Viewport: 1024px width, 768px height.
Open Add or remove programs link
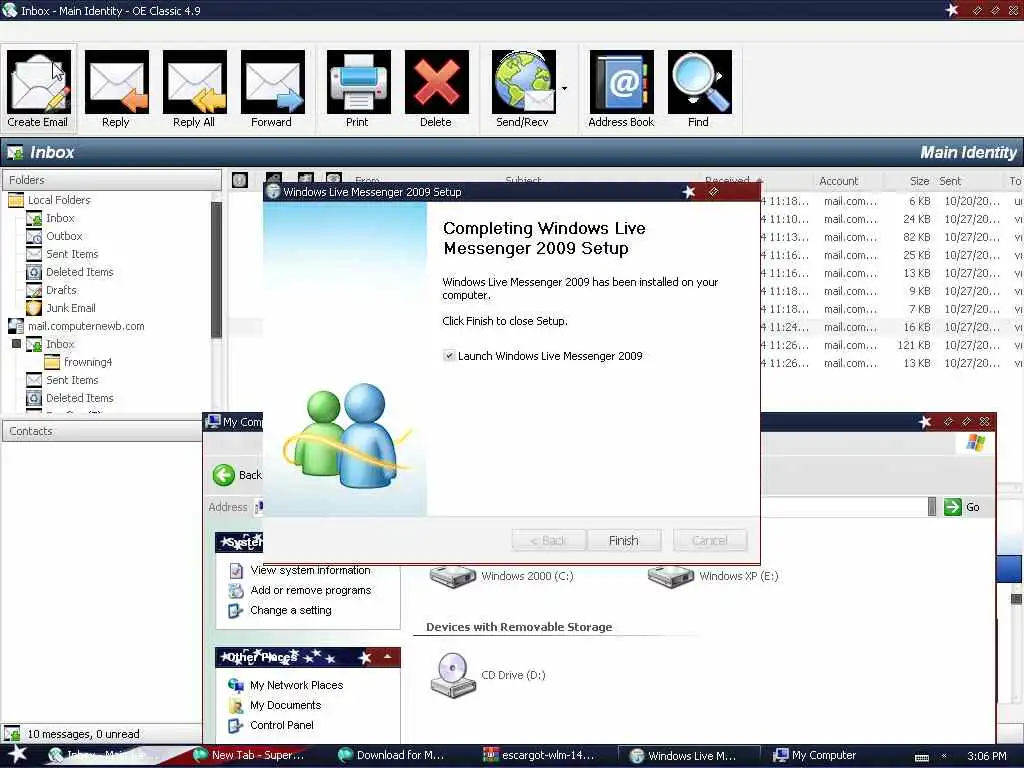coord(310,590)
